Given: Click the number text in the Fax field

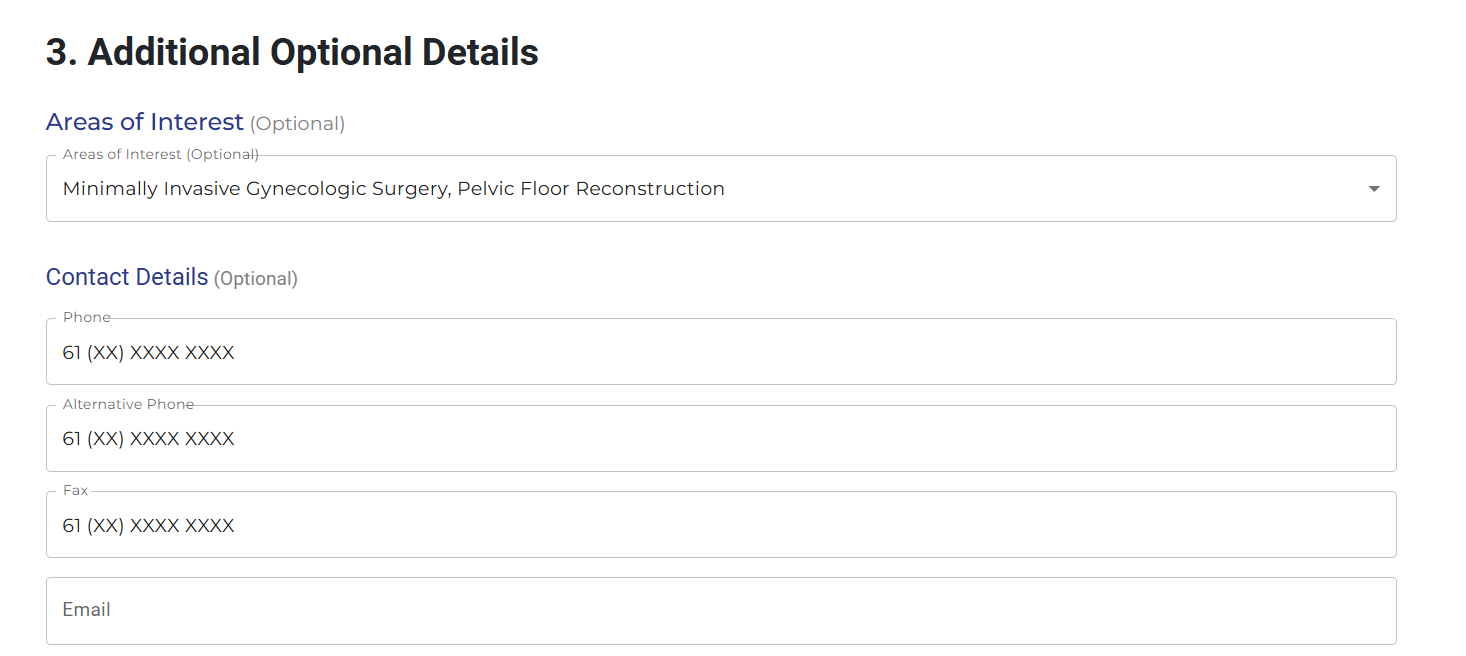Looking at the screenshot, I should click(149, 526).
